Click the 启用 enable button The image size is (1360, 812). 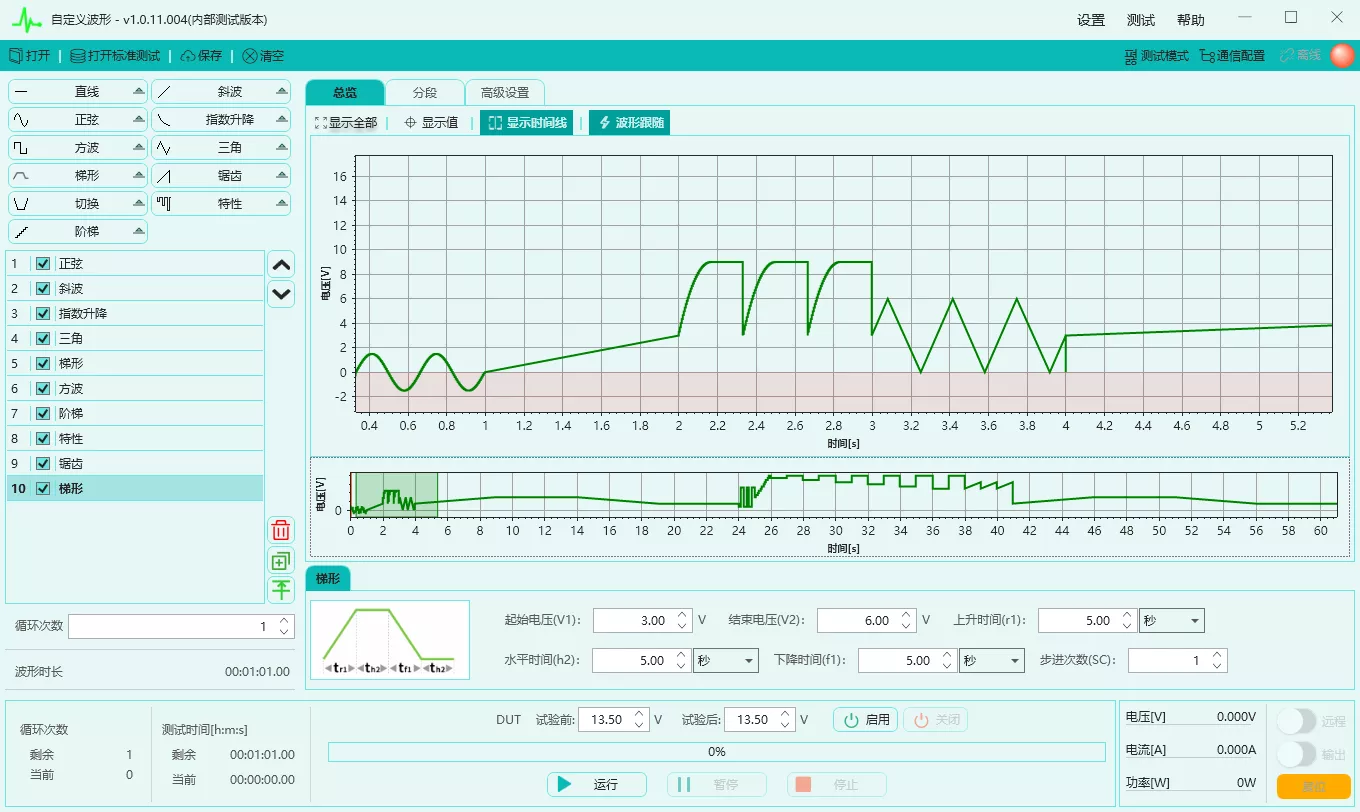tap(865, 720)
